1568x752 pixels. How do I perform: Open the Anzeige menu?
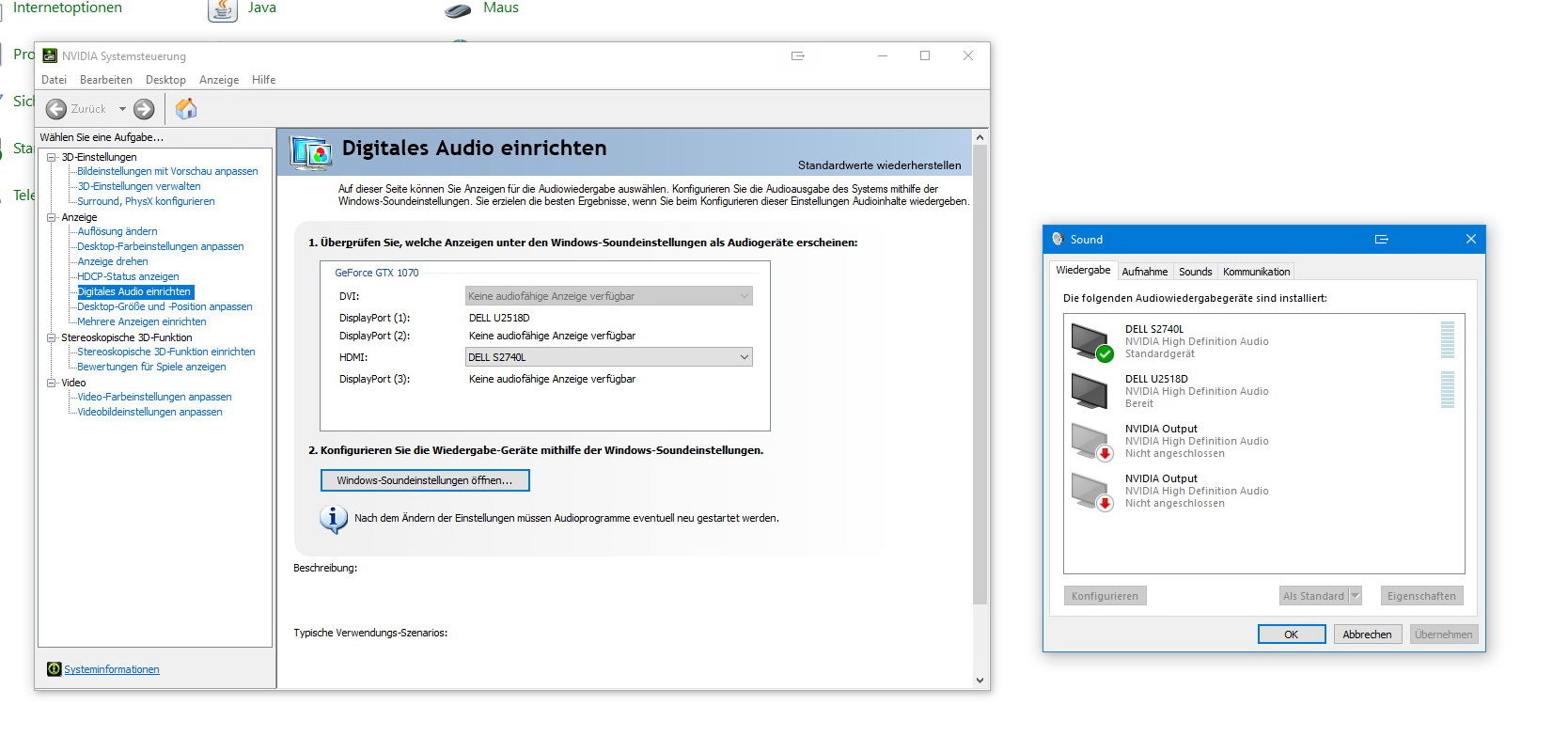[x=219, y=80]
